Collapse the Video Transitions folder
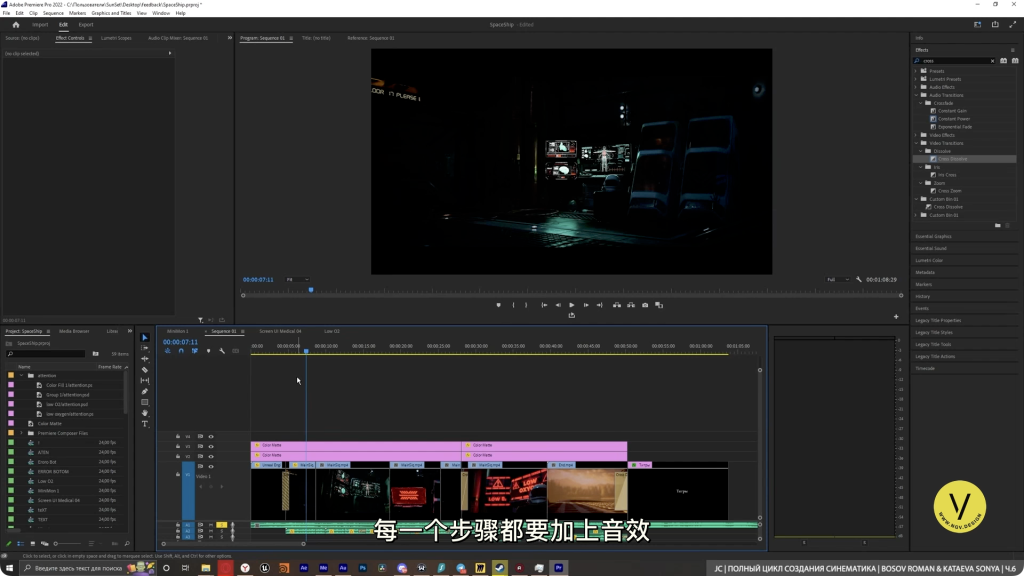Viewport: 1024px width, 576px height. pyautogui.click(x=916, y=143)
